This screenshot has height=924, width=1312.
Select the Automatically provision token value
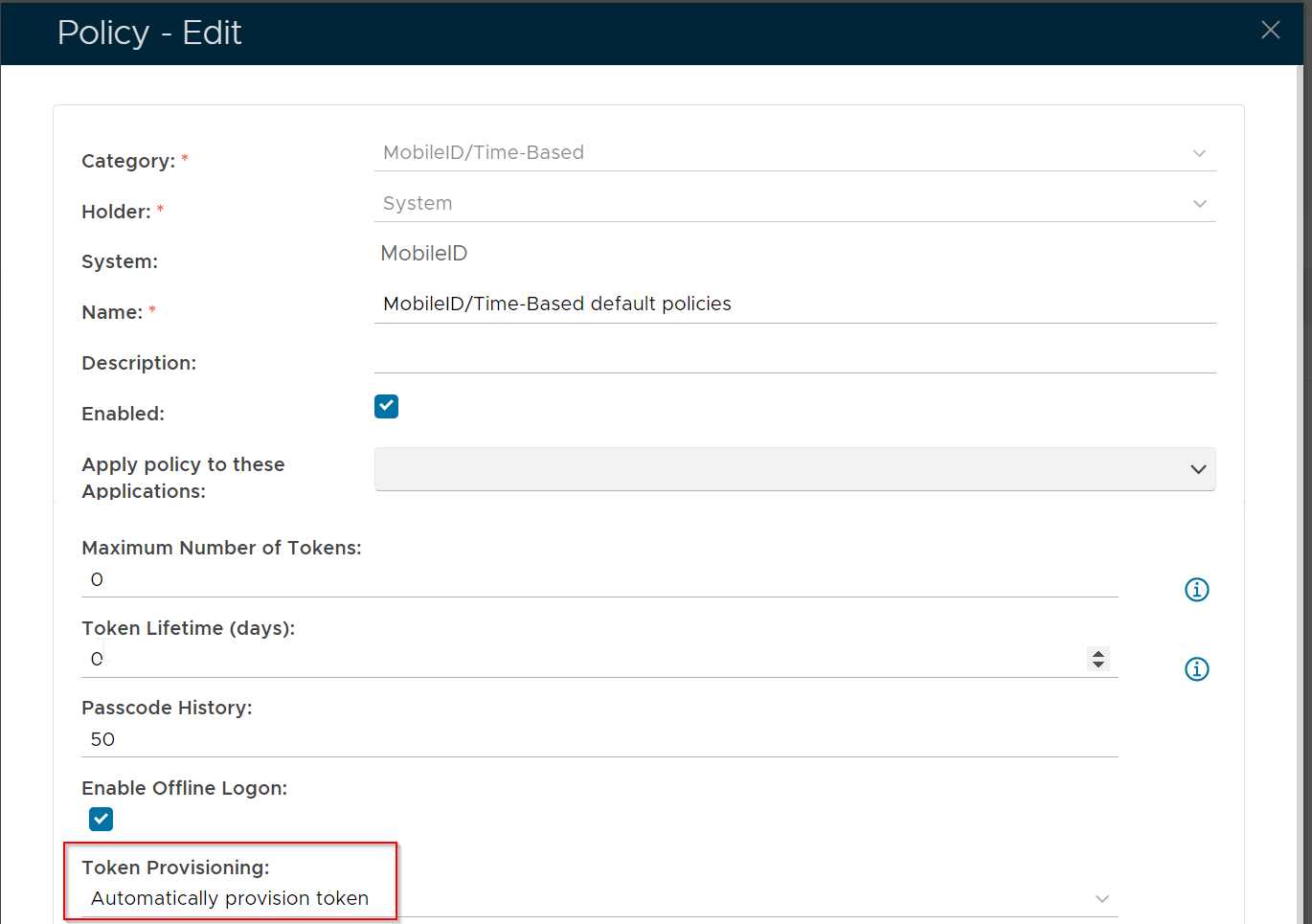click(230, 899)
